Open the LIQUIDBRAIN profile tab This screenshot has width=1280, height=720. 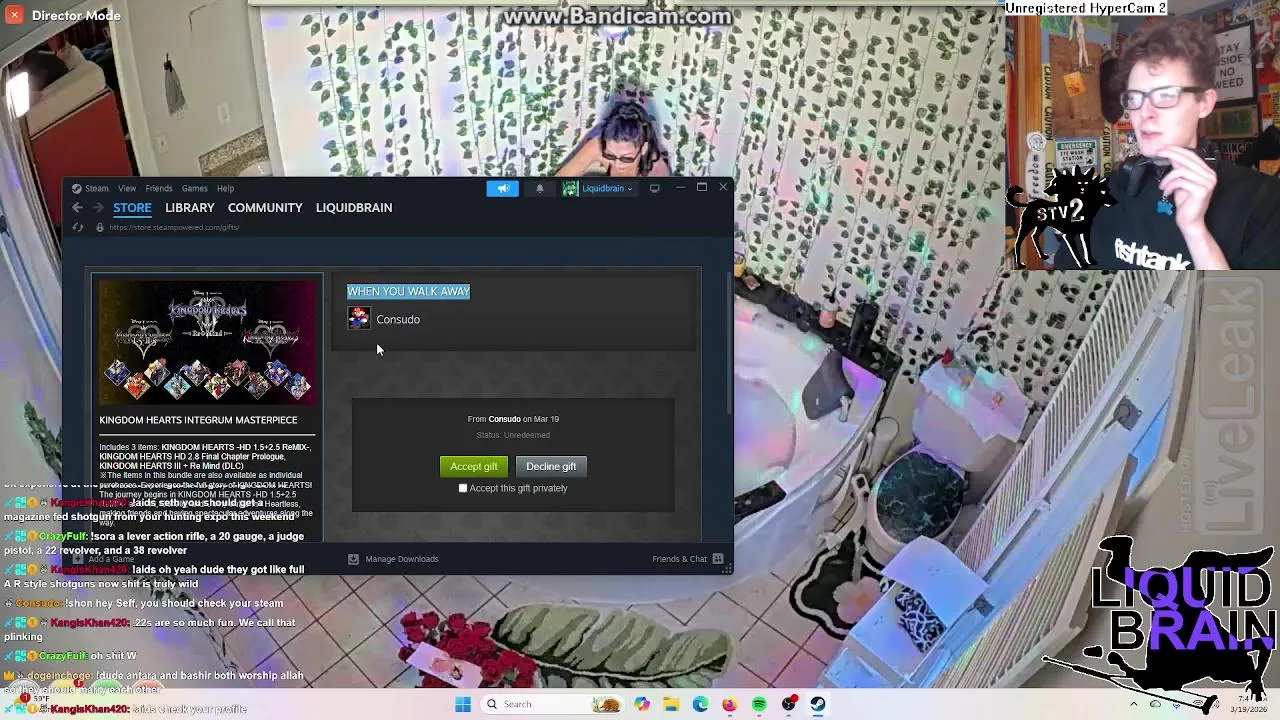(x=354, y=207)
